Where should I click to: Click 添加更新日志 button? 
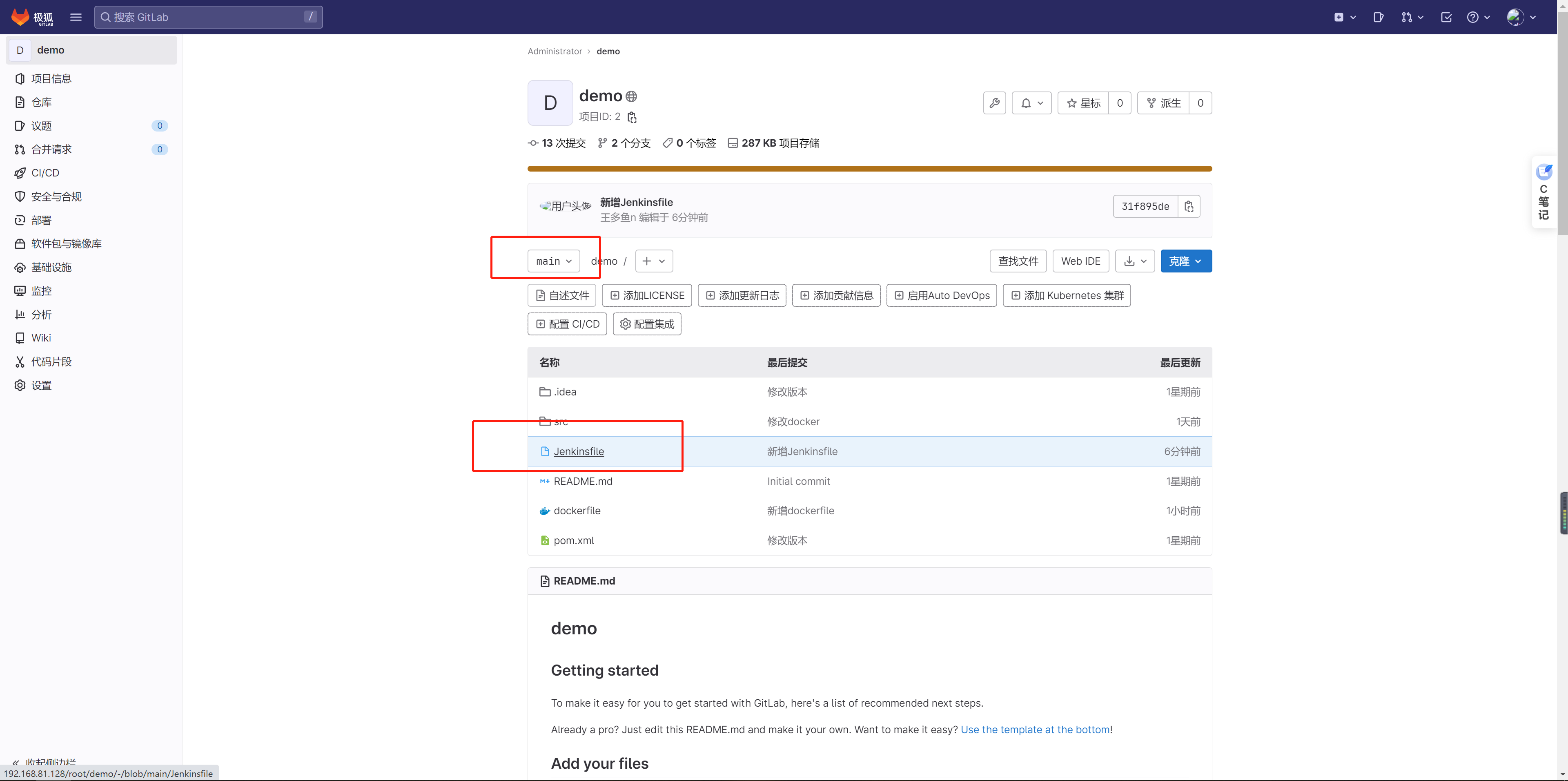(742, 295)
